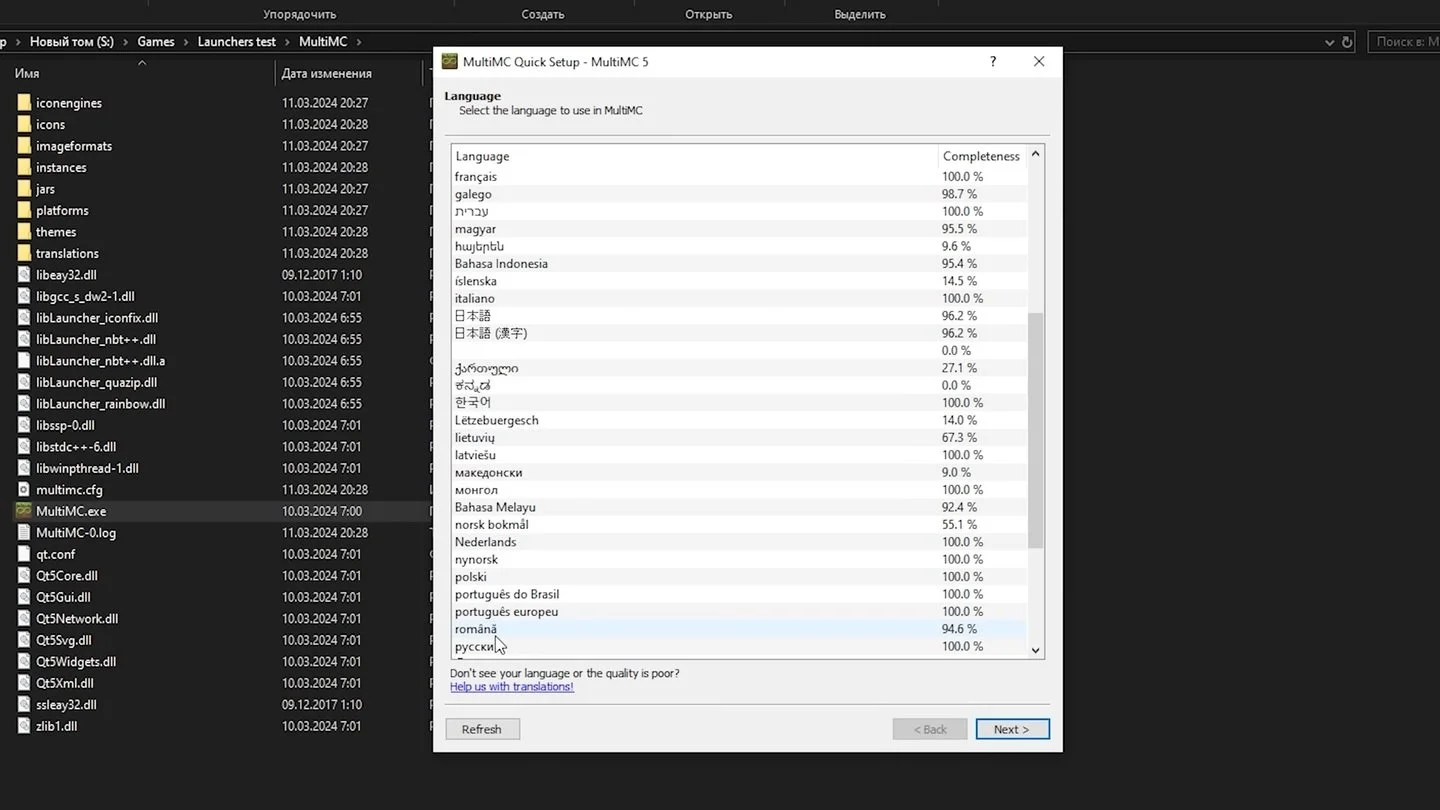Choose italiano as the language
The width and height of the screenshot is (1440, 810).
(x=739, y=298)
